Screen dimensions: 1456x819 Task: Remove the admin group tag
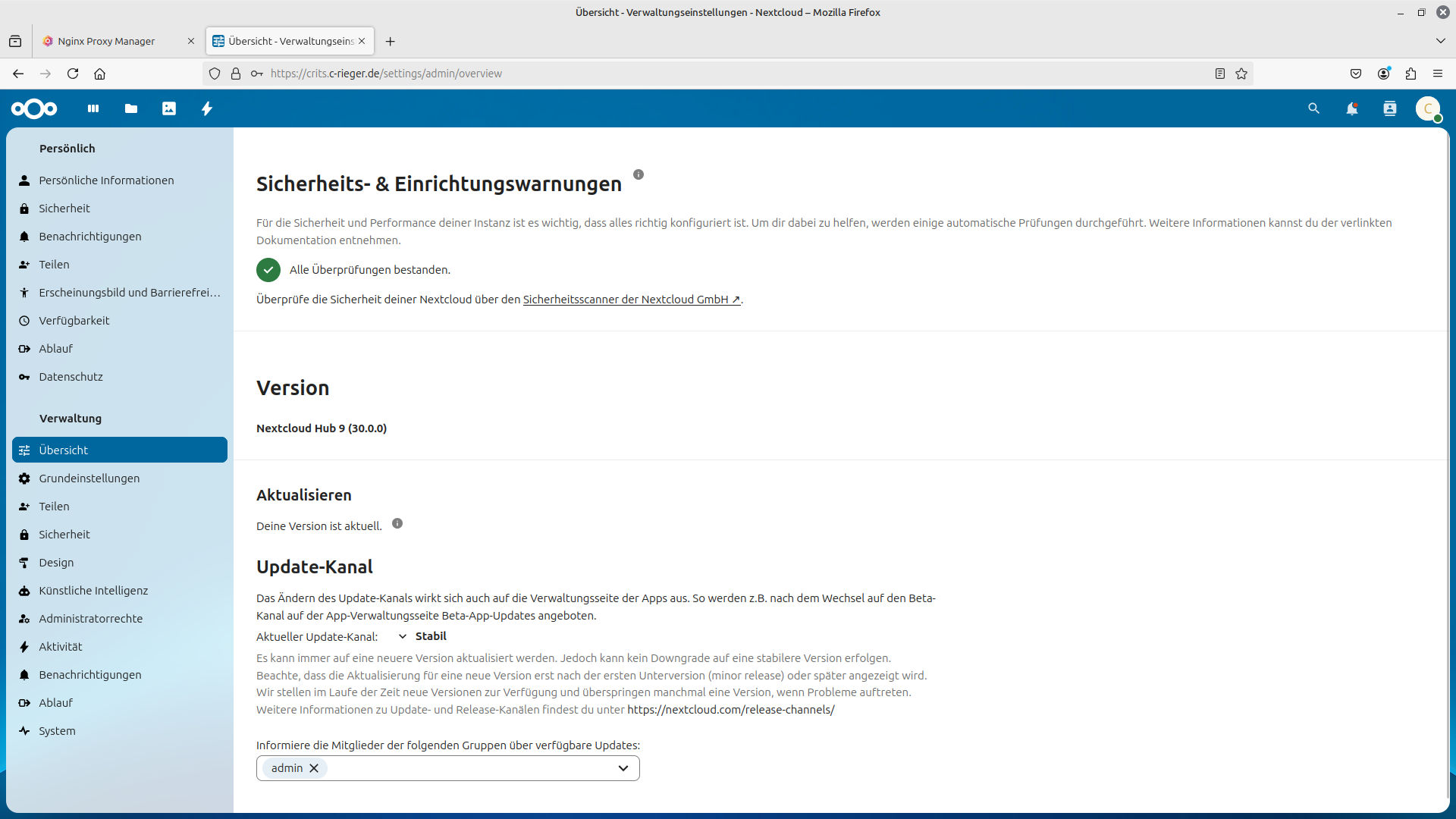(314, 768)
